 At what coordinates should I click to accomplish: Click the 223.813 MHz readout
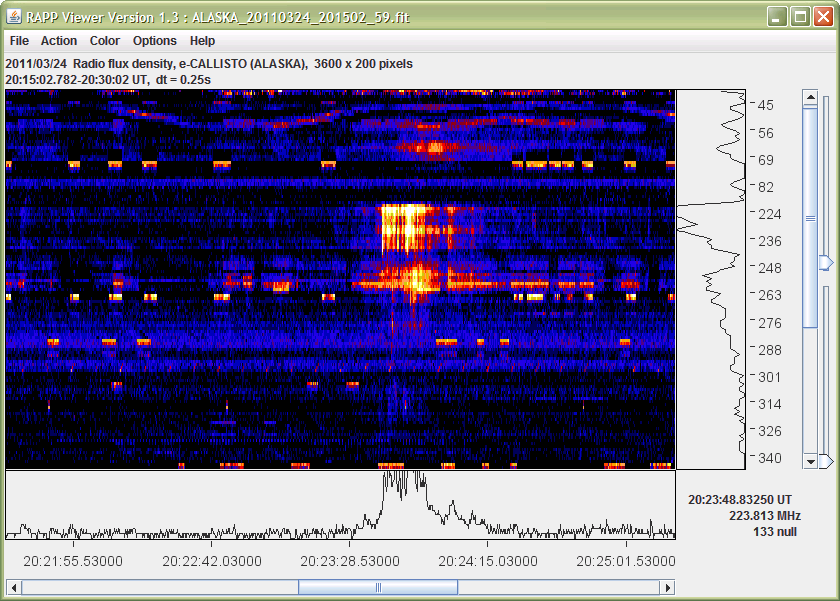click(x=764, y=516)
